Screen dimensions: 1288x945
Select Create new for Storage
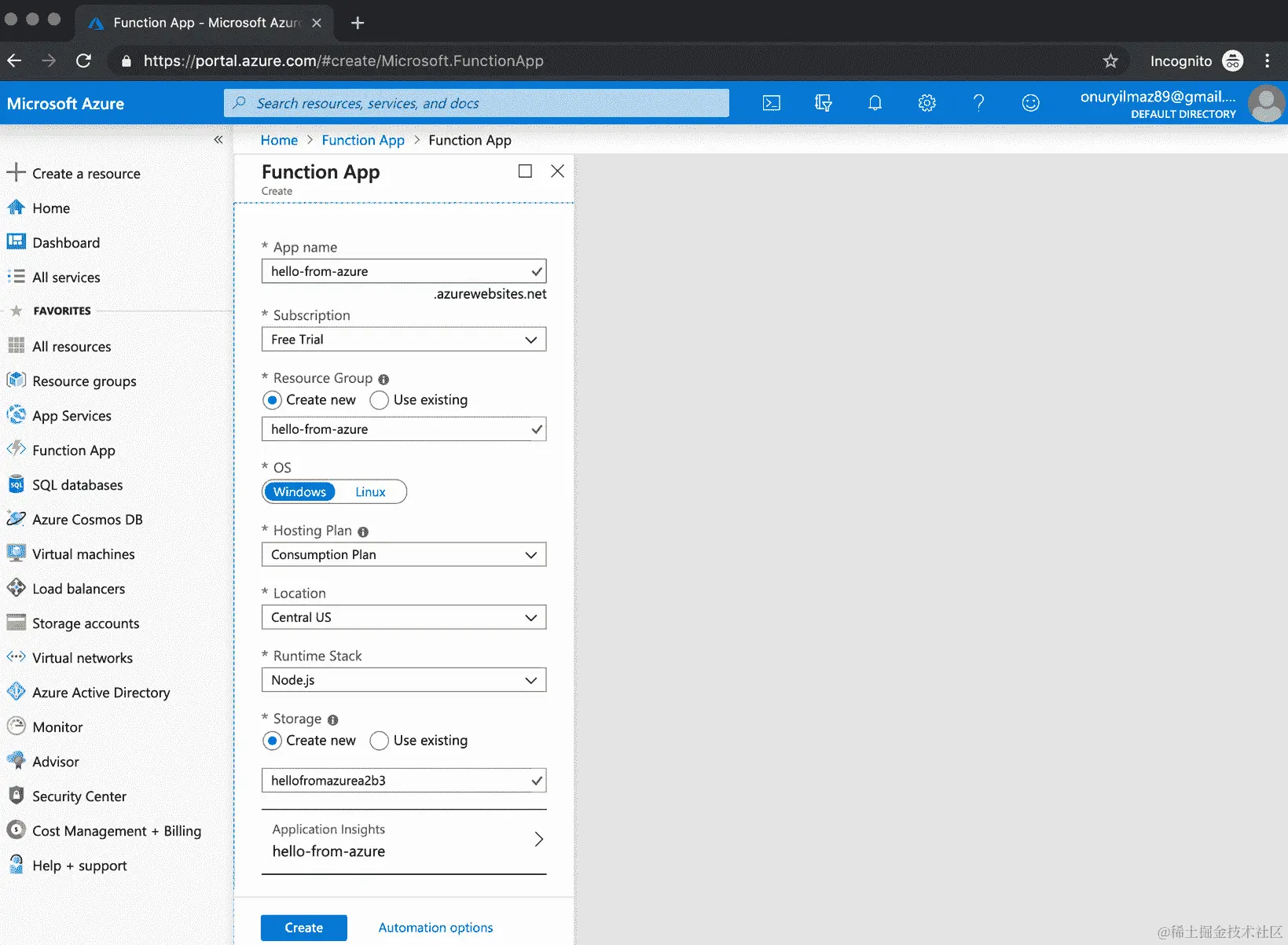coord(272,741)
